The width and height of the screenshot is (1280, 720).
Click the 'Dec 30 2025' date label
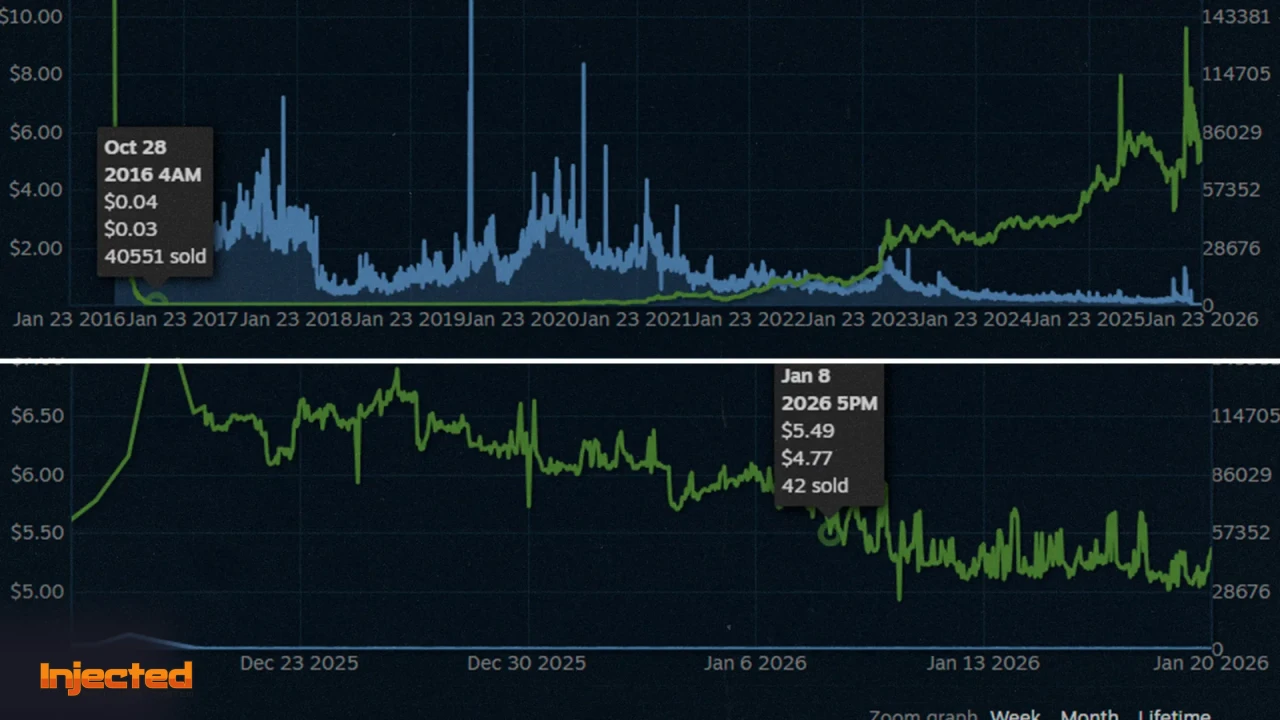527,663
